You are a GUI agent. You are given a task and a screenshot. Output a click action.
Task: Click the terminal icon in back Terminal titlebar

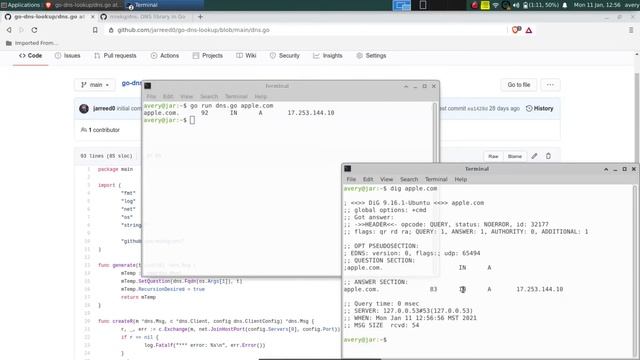click(x=148, y=86)
